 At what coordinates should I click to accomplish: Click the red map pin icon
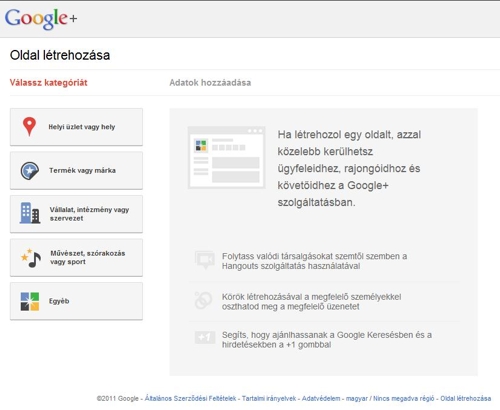coord(29,127)
